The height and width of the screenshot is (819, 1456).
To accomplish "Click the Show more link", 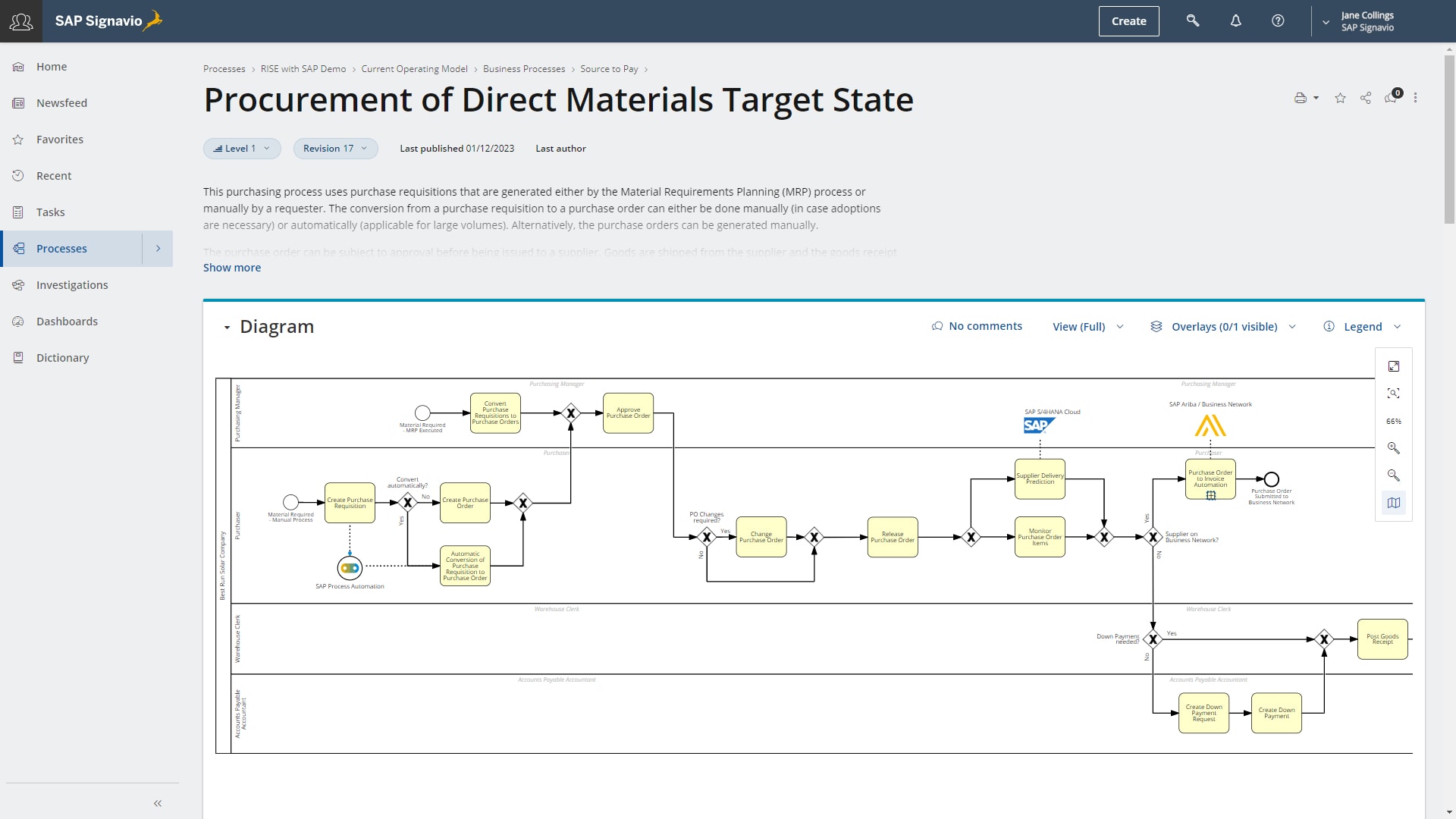I will pyautogui.click(x=232, y=268).
